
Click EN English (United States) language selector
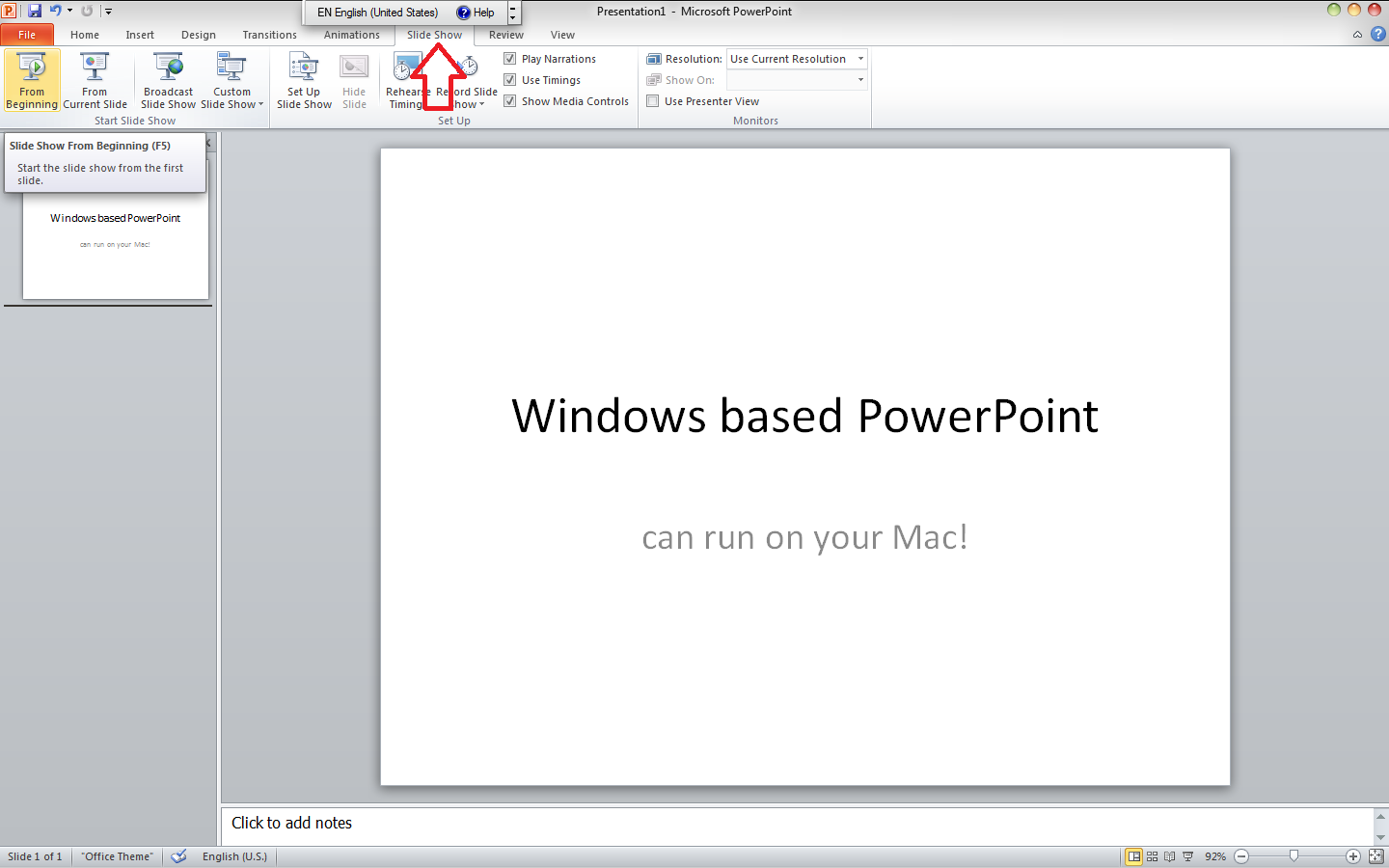377,13
